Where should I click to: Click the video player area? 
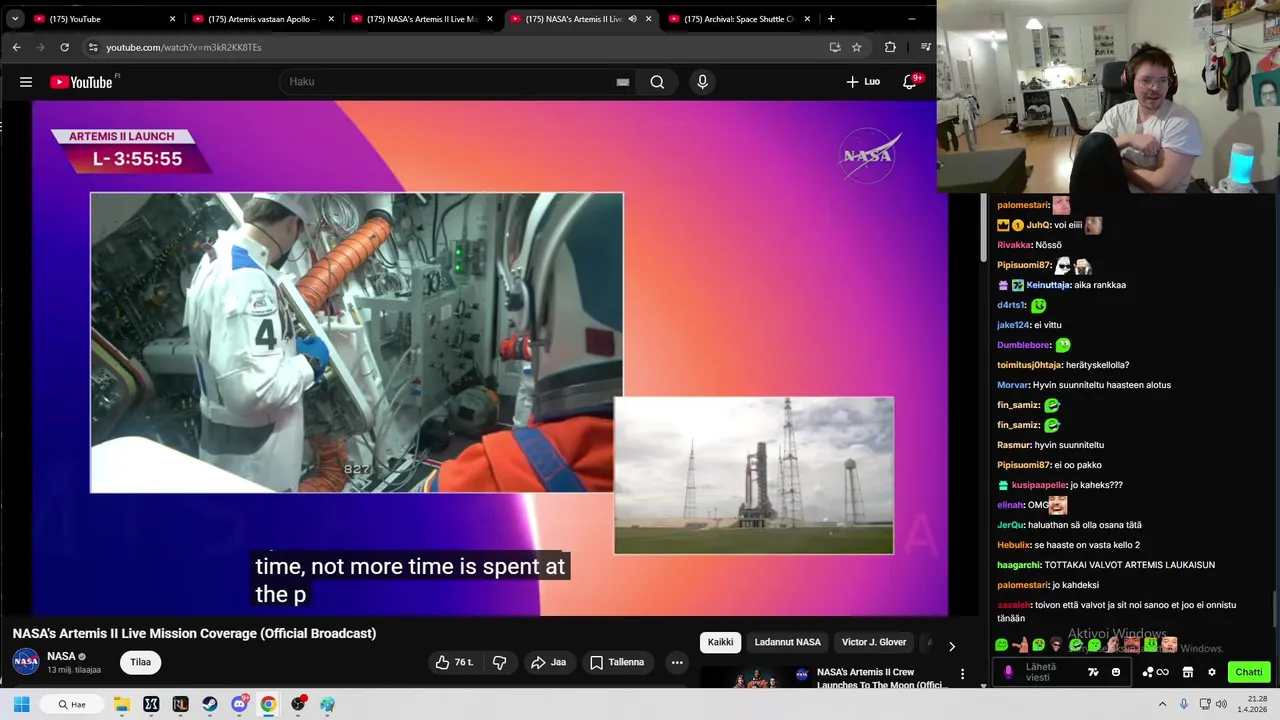pyautogui.click(x=490, y=358)
